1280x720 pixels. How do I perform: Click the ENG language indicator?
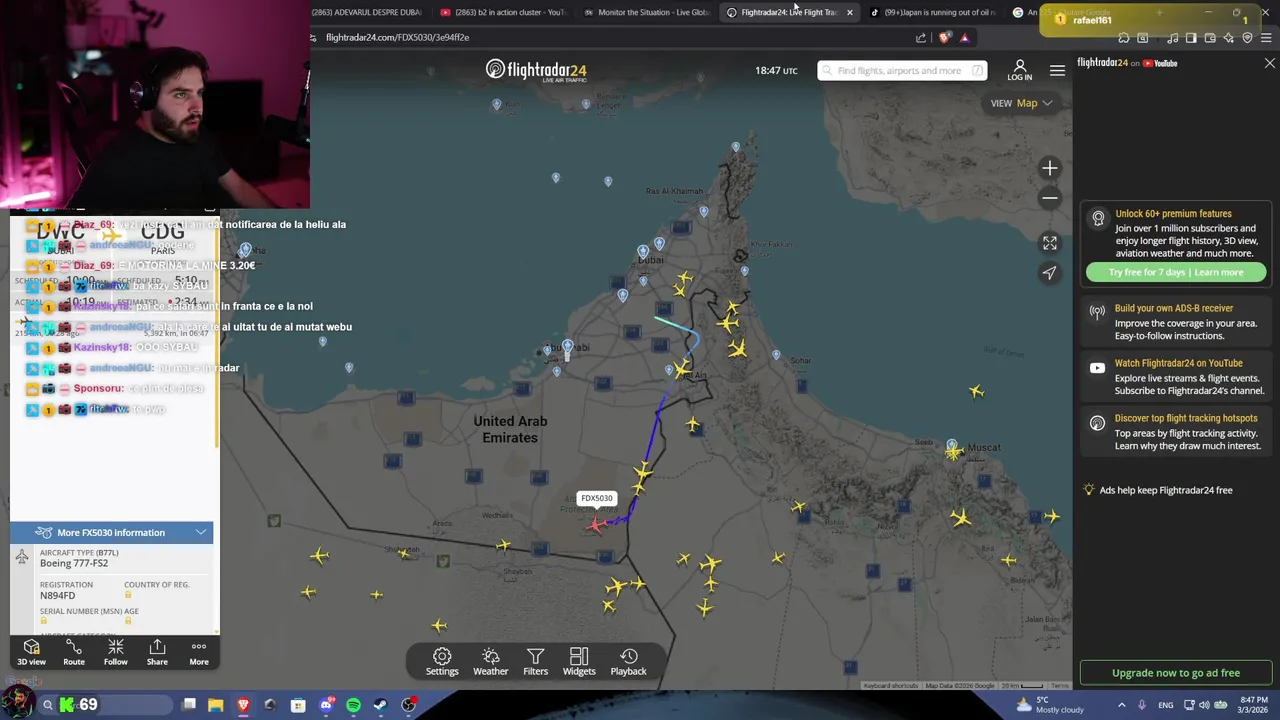pyautogui.click(x=1166, y=705)
